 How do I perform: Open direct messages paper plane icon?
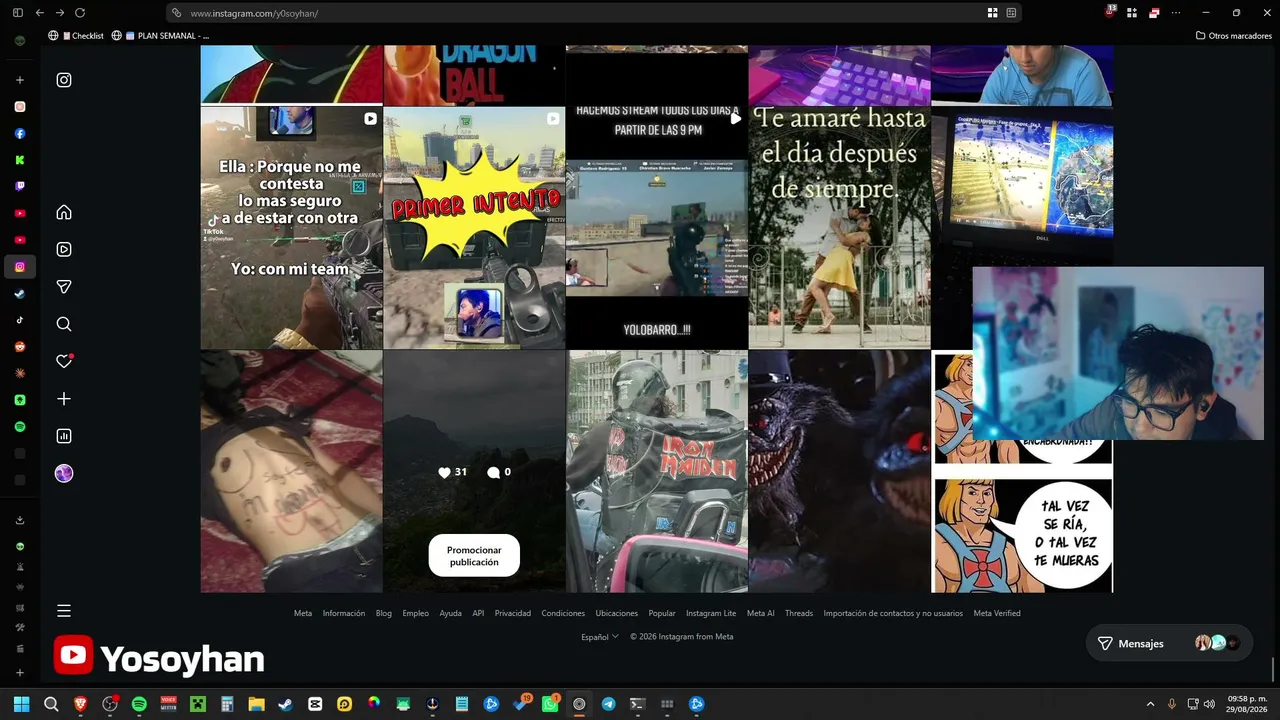[x=64, y=287]
